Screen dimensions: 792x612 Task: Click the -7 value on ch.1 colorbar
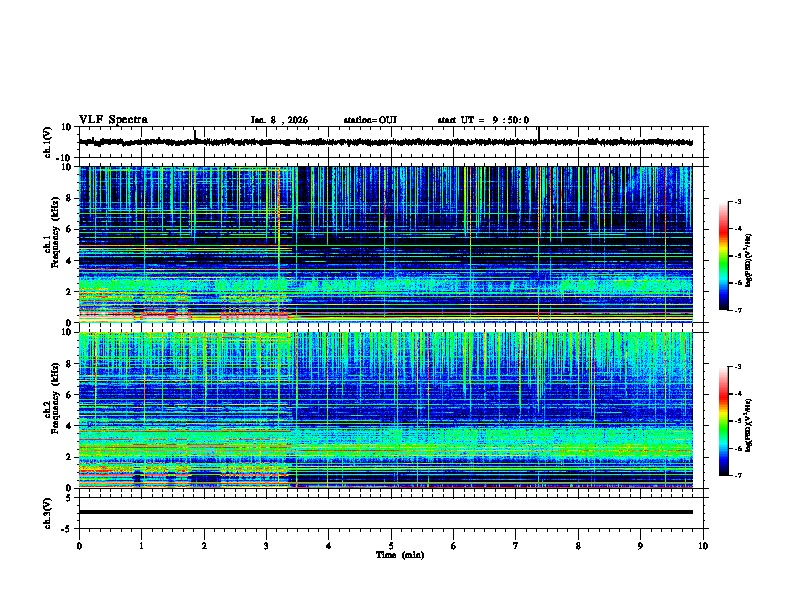pyautogui.click(x=737, y=310)
